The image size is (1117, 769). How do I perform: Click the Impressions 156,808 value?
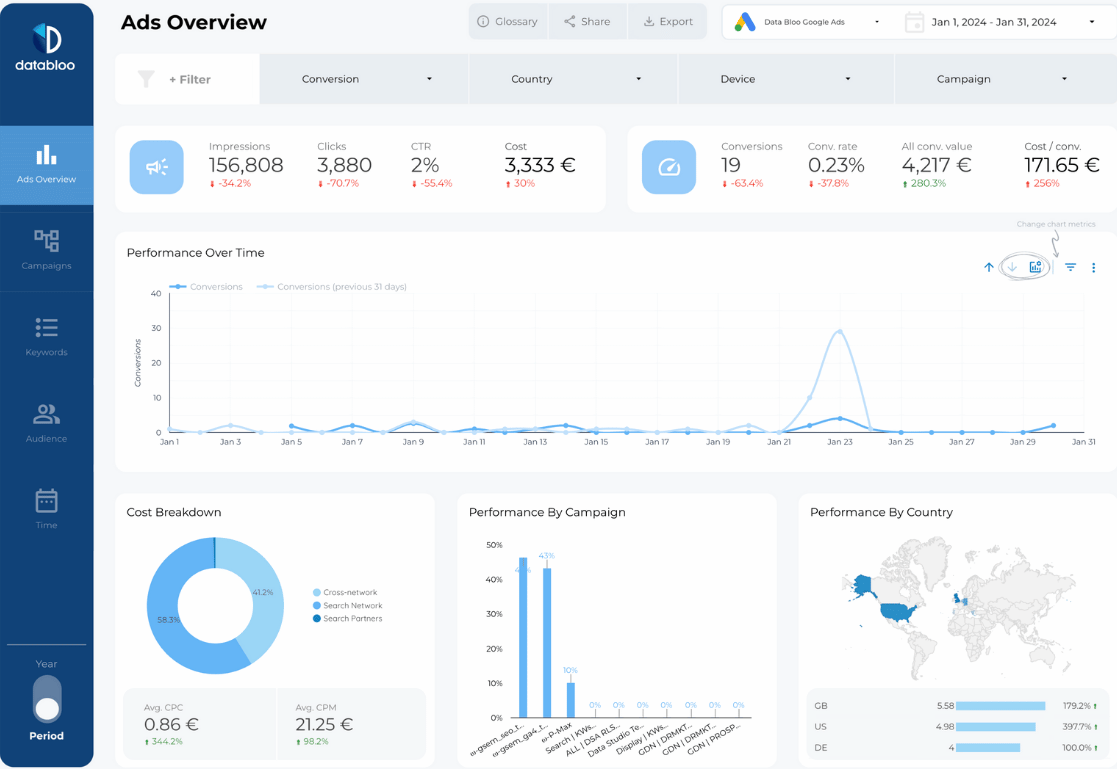[x=246, y=165]
